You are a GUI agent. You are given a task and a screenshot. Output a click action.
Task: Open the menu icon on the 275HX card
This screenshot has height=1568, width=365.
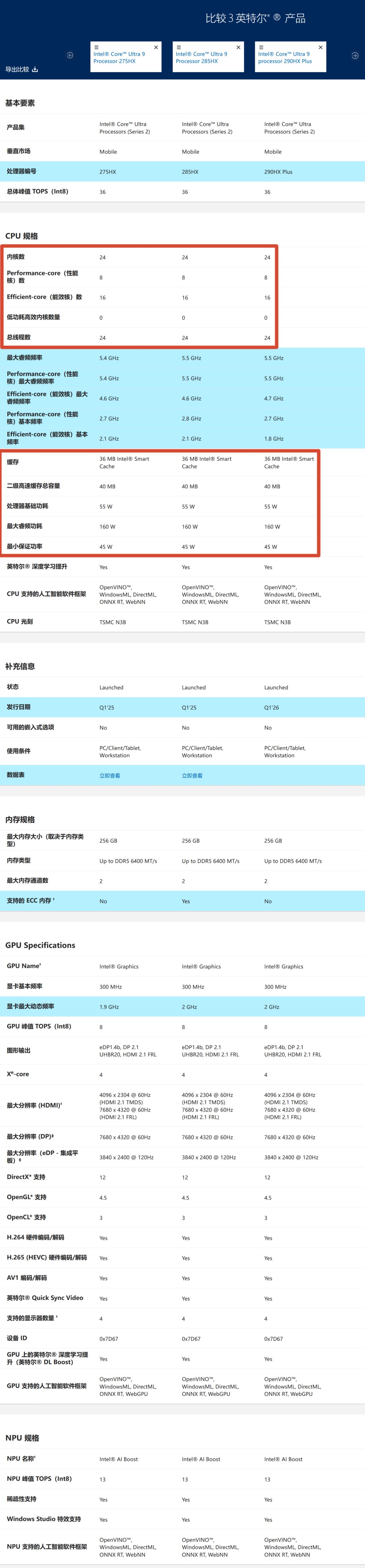click(x=96, y=47)
